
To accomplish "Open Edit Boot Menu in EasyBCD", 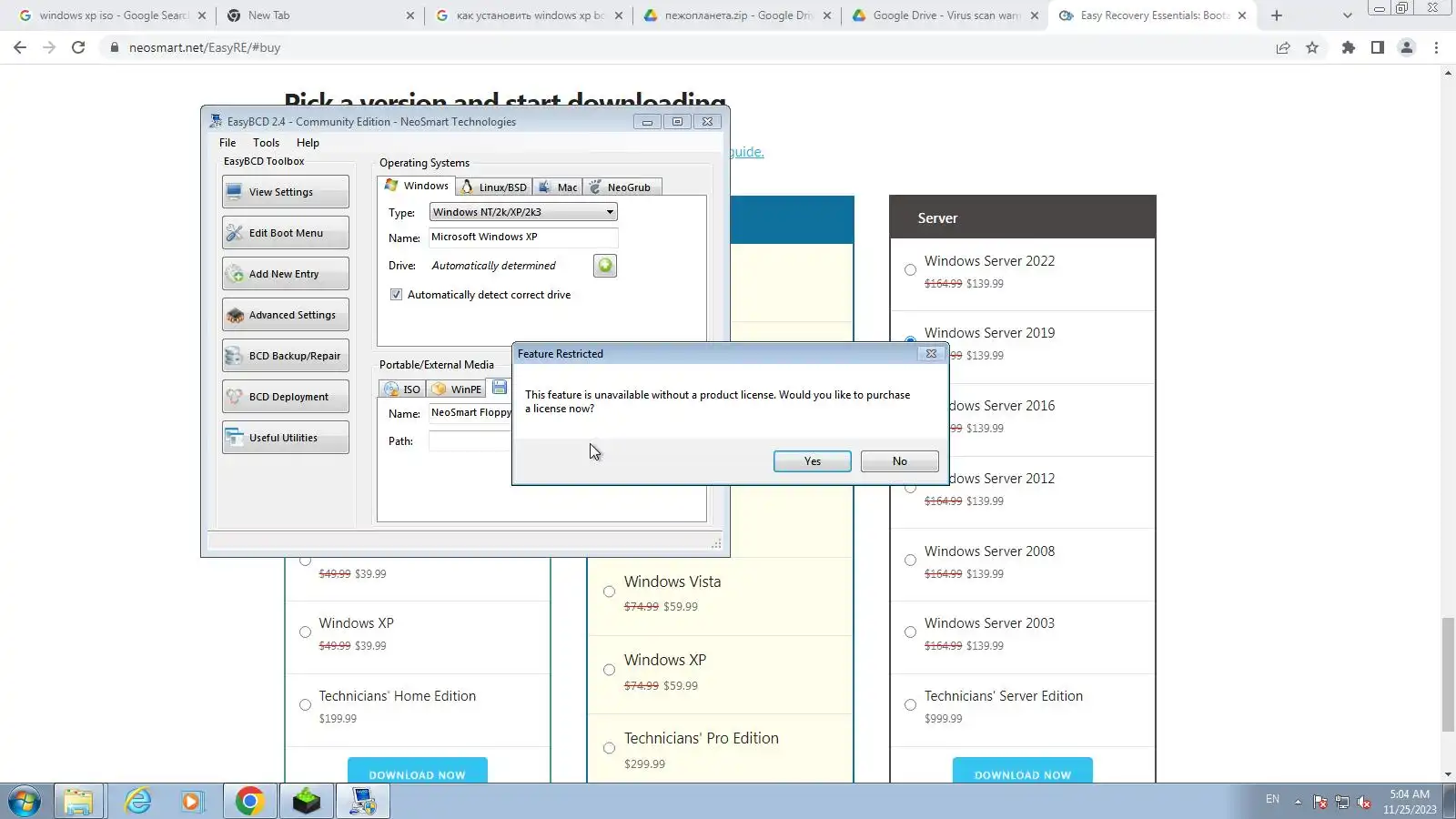I will [x=286, y=233].
